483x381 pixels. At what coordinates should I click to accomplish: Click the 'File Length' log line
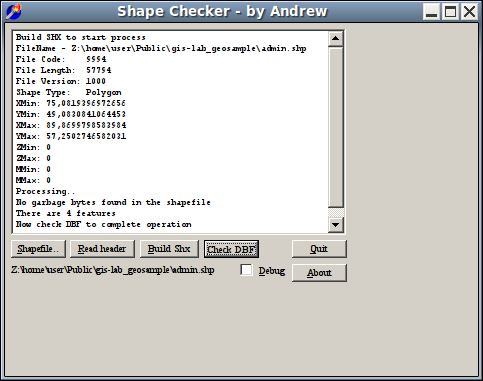63,70
